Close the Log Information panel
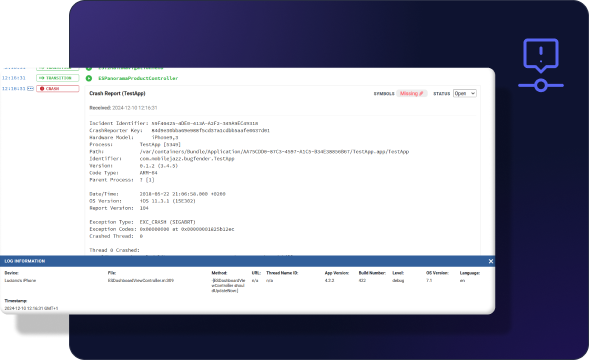589x360 pixels. tap(491, 261)
